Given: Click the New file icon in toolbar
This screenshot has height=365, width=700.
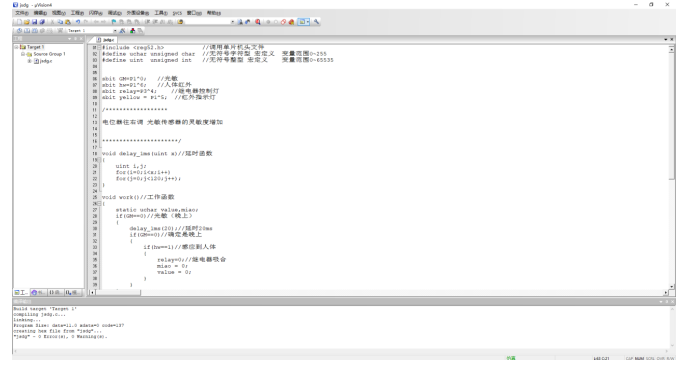Looking at the screenshot, I should tap(20, 22).
